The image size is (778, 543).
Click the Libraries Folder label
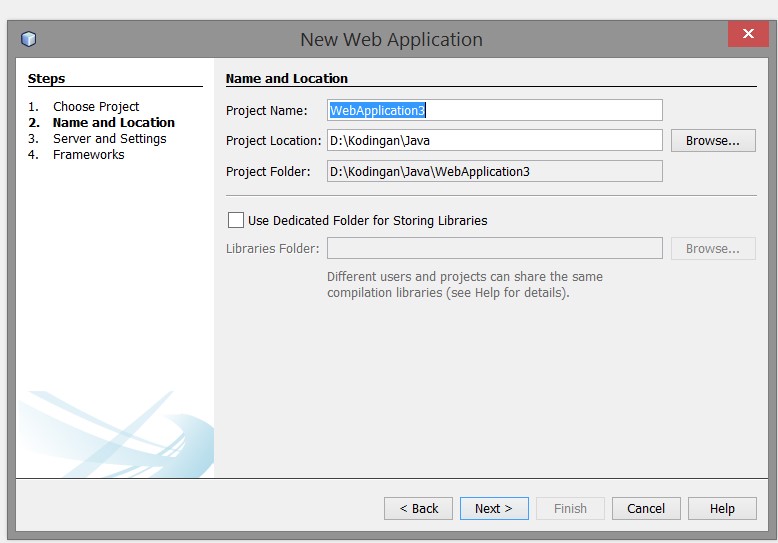click(272, 248)
